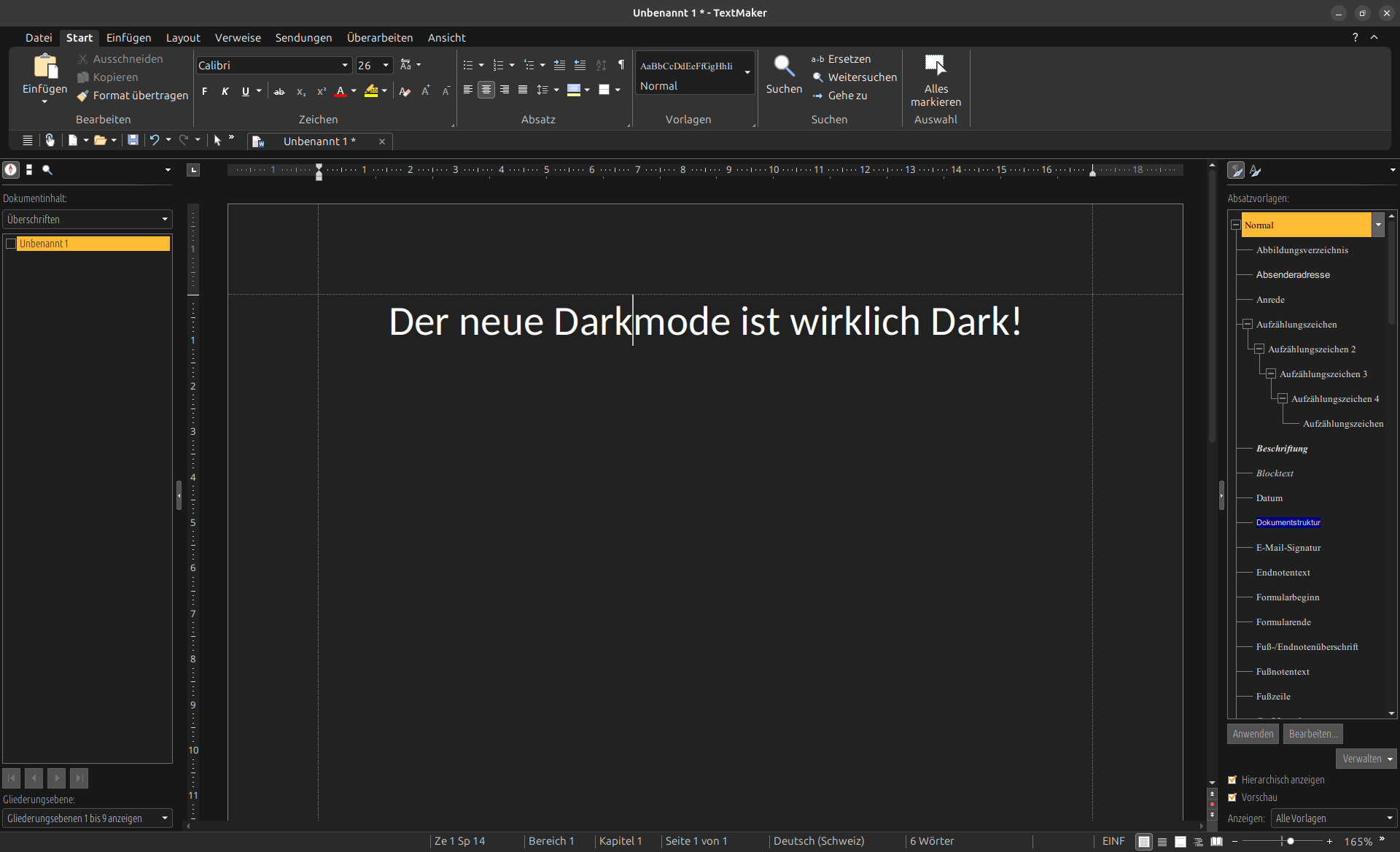This screenshot has height=852, width=1400.
Task: Click the Bearbeiten... button
Action: pos(1312,734)
